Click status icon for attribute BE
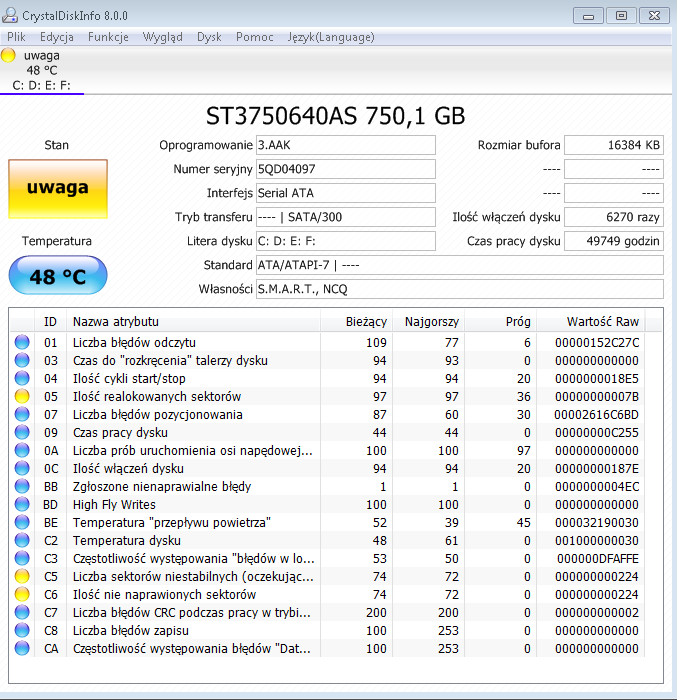This screenshot has height=700, width=677. coord(22,522)
